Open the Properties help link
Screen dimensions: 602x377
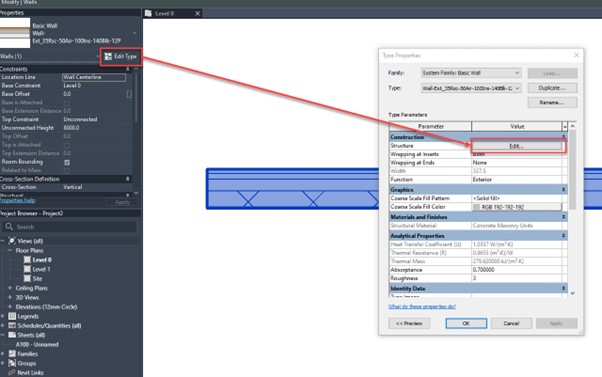(17, 200)
